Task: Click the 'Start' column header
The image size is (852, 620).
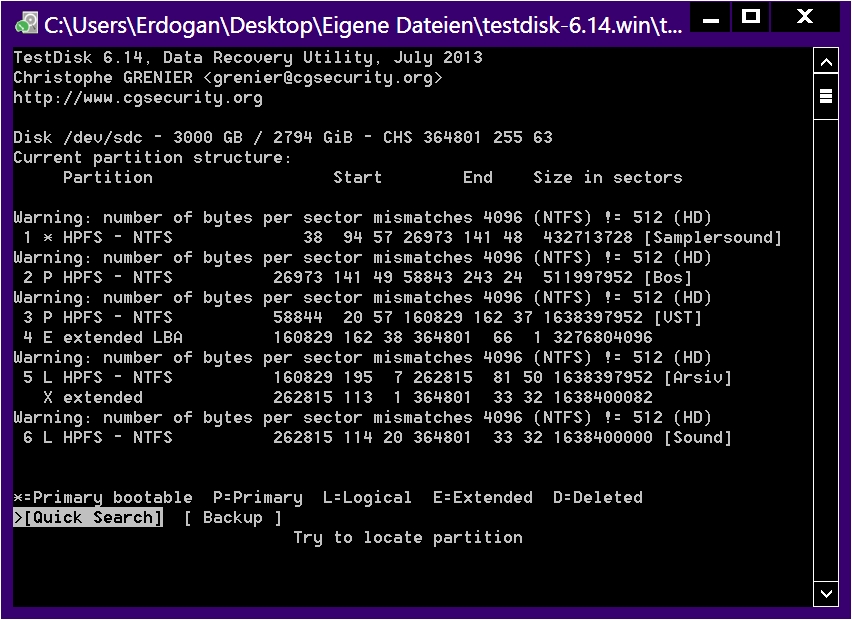Action: pos(358,178)
